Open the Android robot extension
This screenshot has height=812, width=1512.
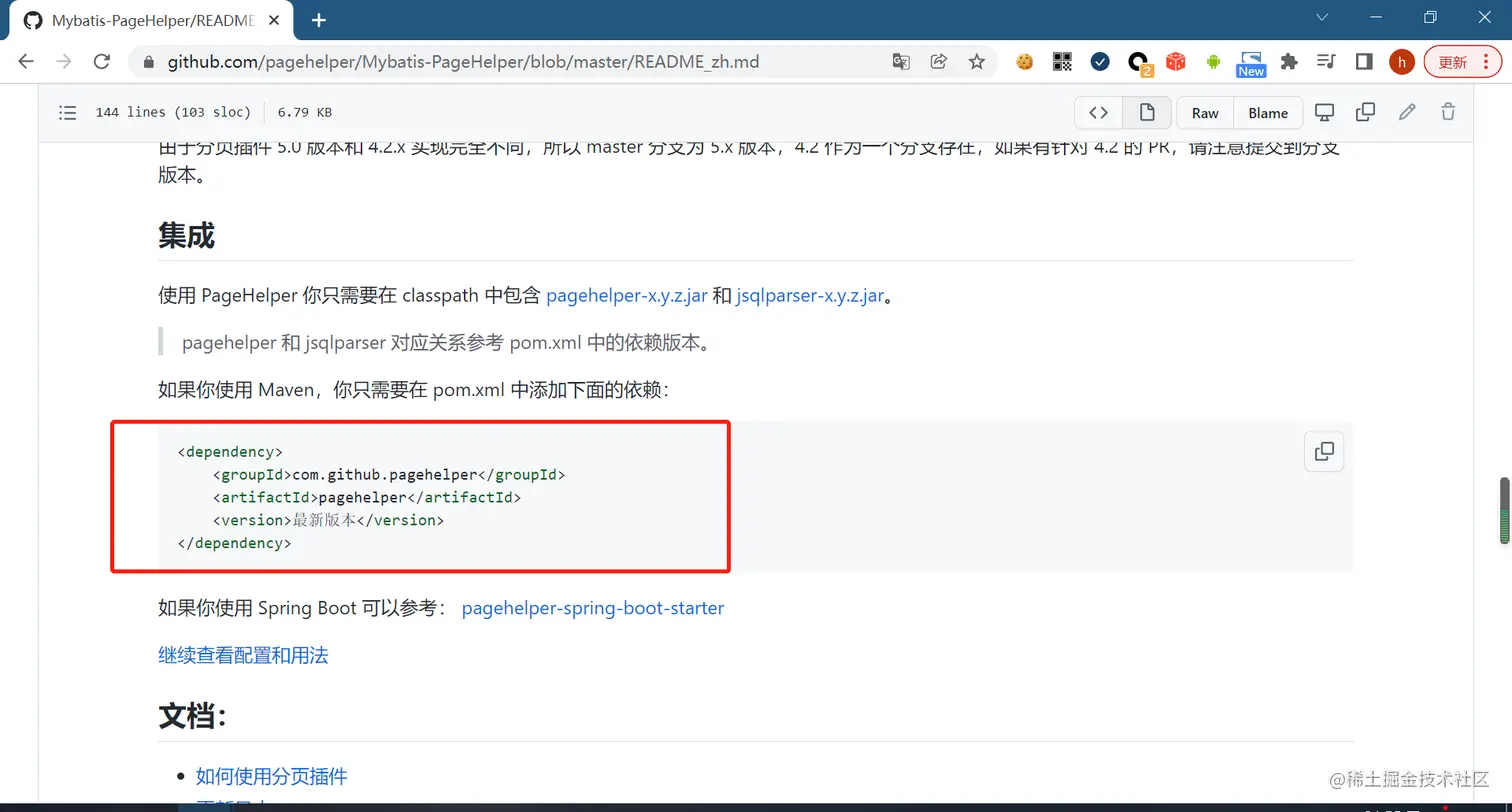coord(1213,62)
